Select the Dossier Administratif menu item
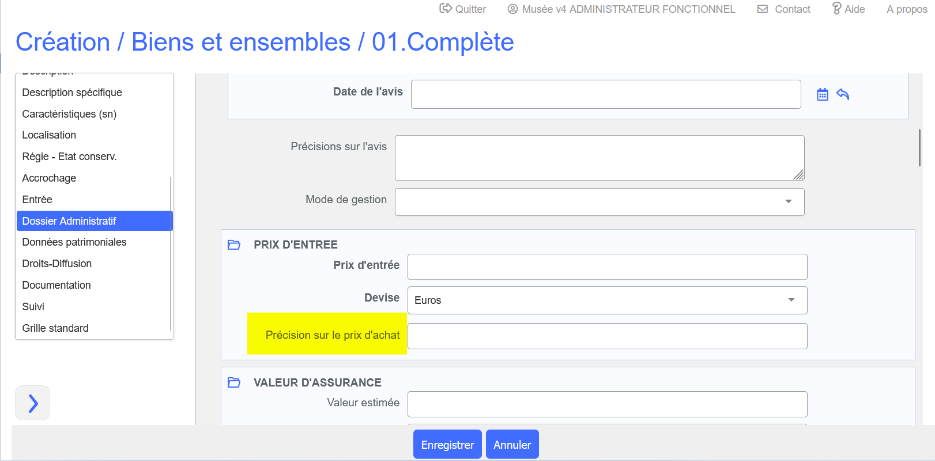Viewport: 935px width, 461px height. [95, 221]
